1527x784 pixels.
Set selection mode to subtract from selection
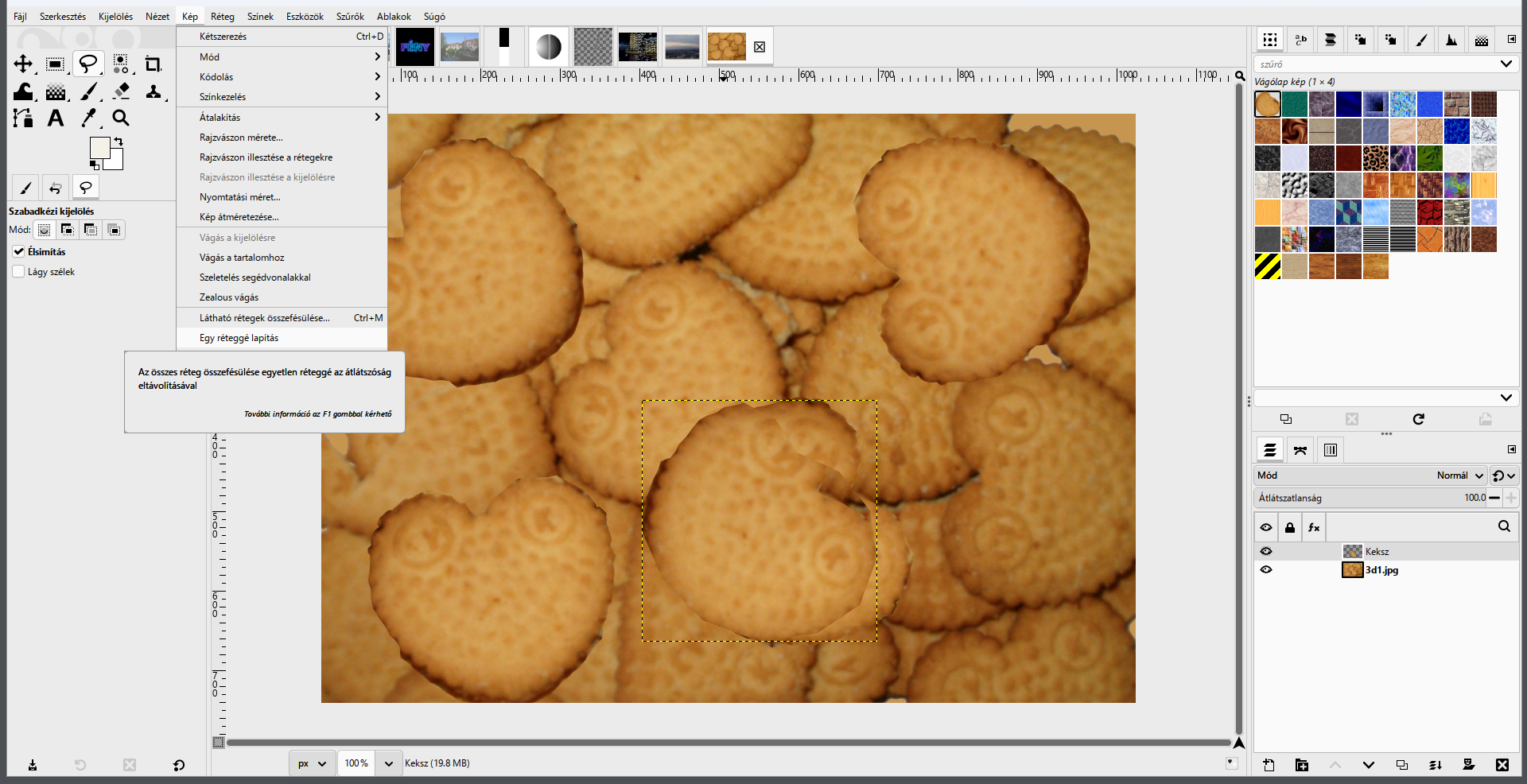click(x=91, y=230)
